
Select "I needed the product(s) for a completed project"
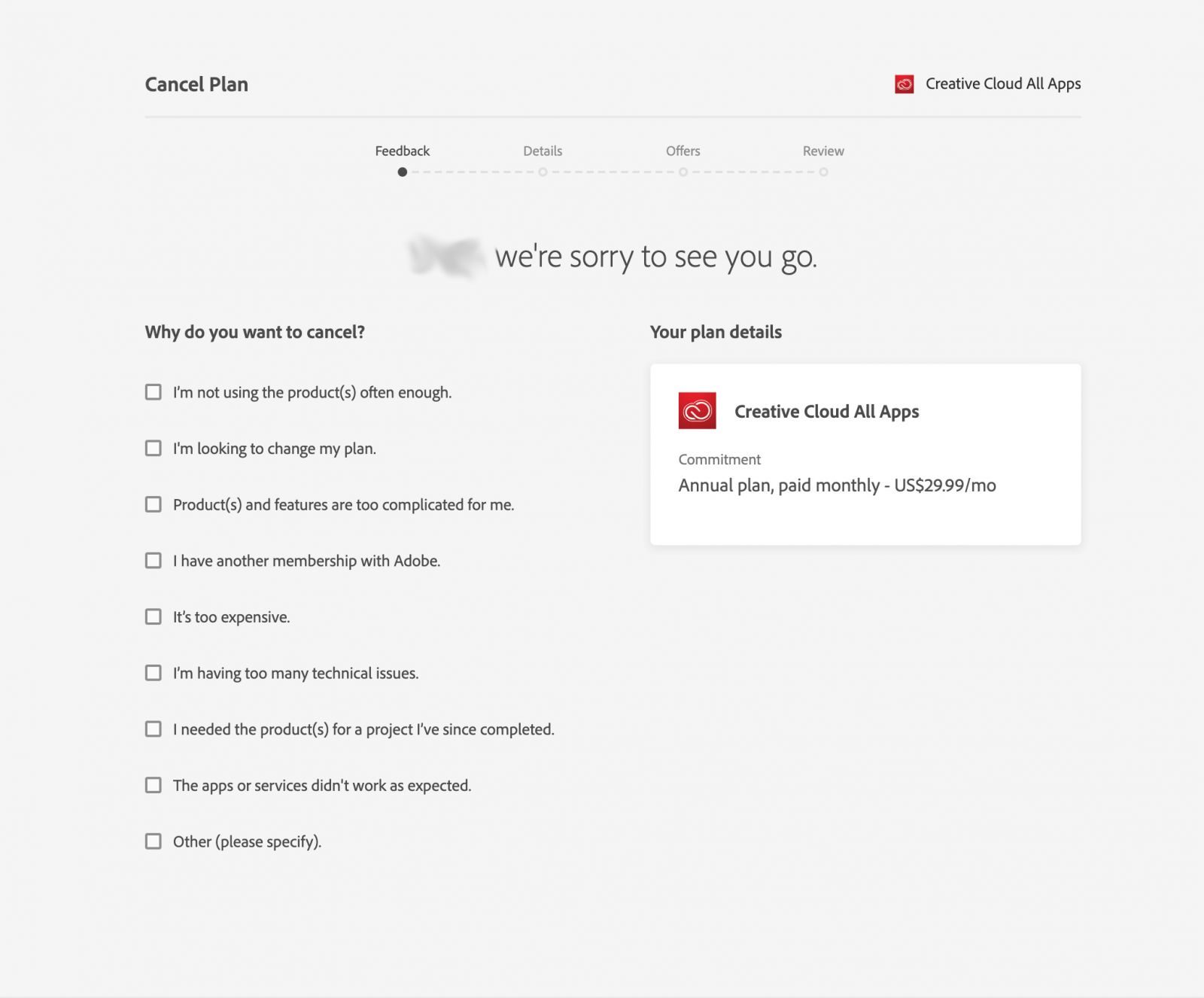154,729
